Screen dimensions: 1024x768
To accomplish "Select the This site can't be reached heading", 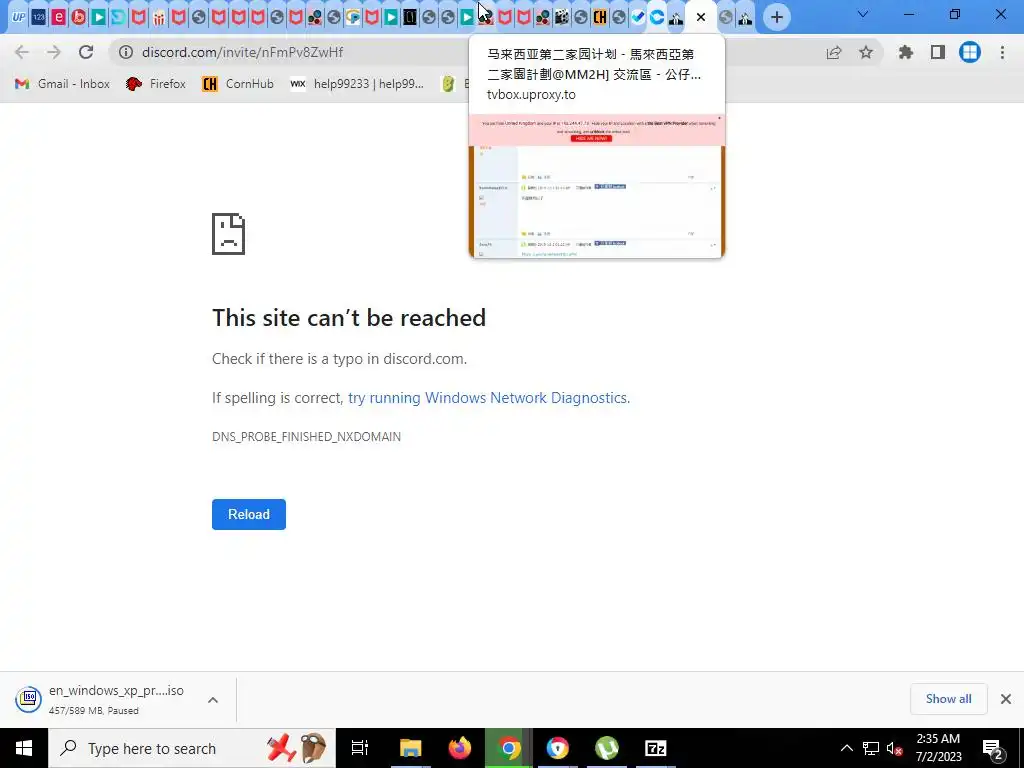I will coord(349,318).
